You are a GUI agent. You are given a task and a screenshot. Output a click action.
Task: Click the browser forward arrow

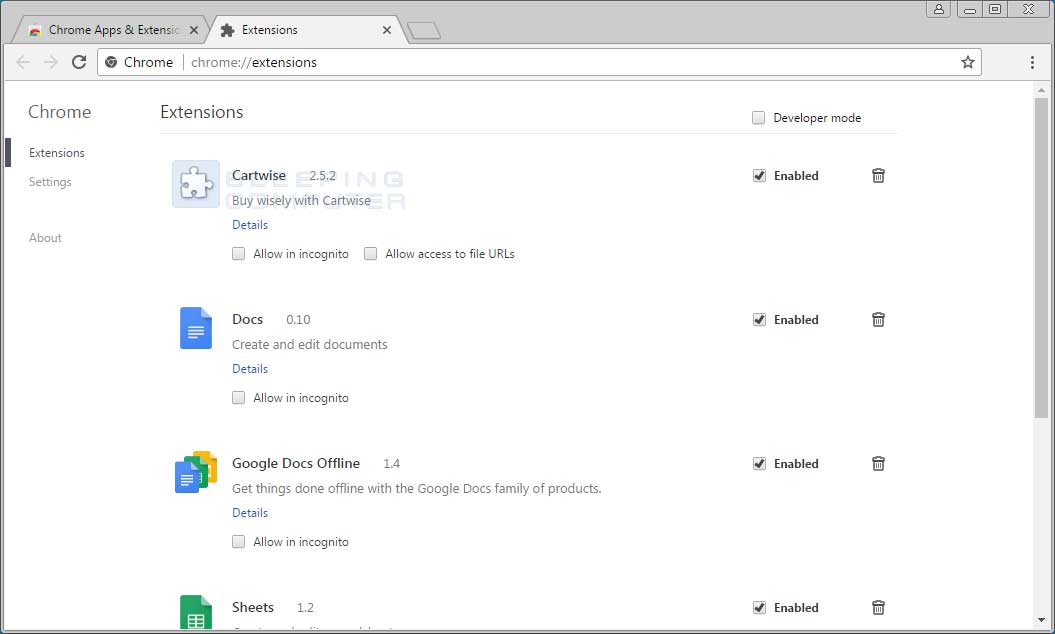point(50,63)
